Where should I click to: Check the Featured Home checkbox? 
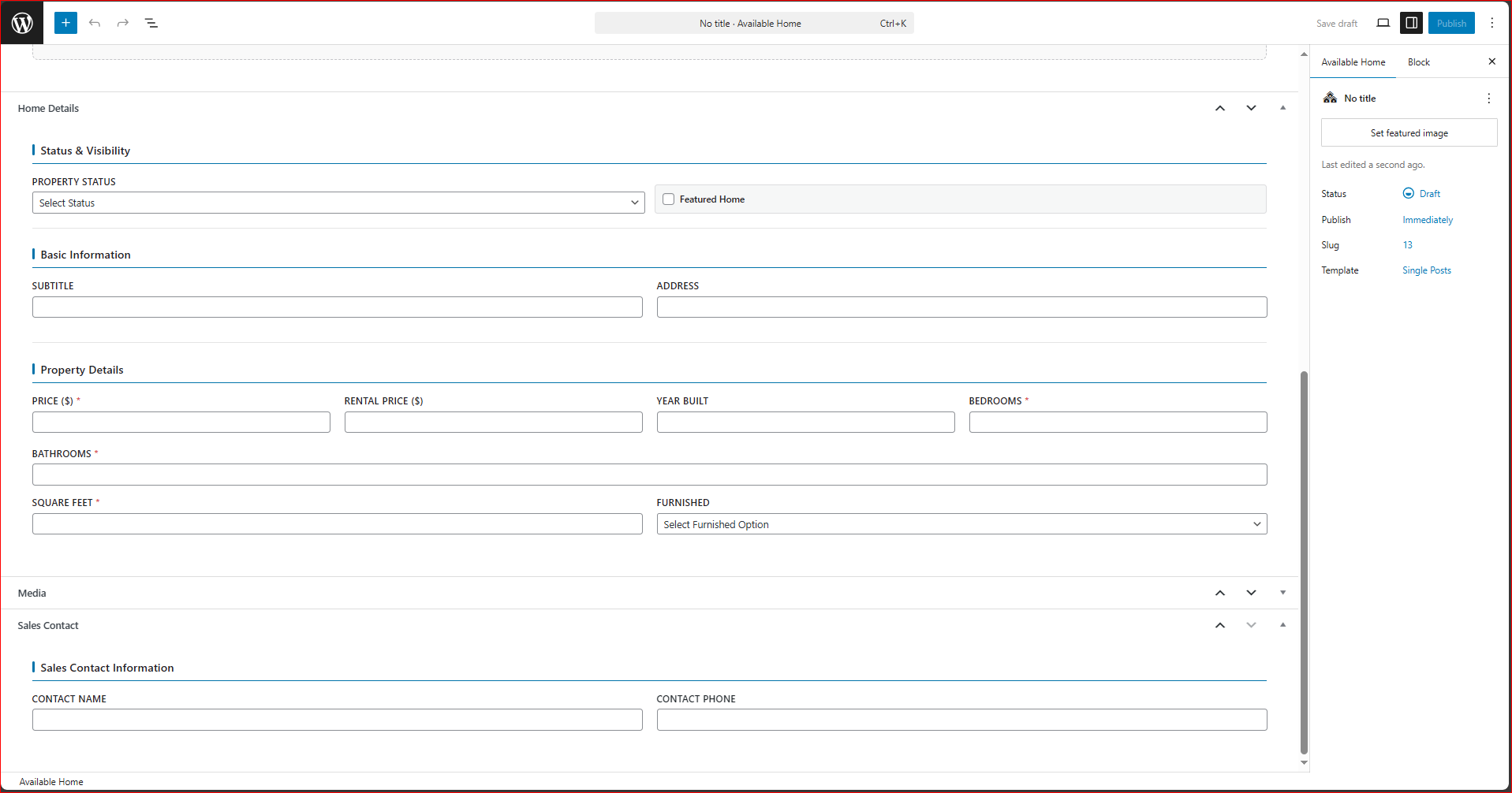pos(668,199)
